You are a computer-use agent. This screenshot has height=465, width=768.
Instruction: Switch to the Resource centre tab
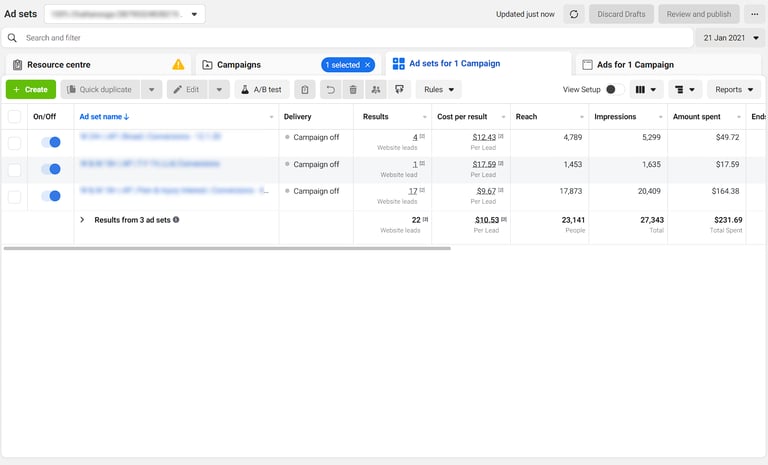pyautogui.click(x=98, y=65)
